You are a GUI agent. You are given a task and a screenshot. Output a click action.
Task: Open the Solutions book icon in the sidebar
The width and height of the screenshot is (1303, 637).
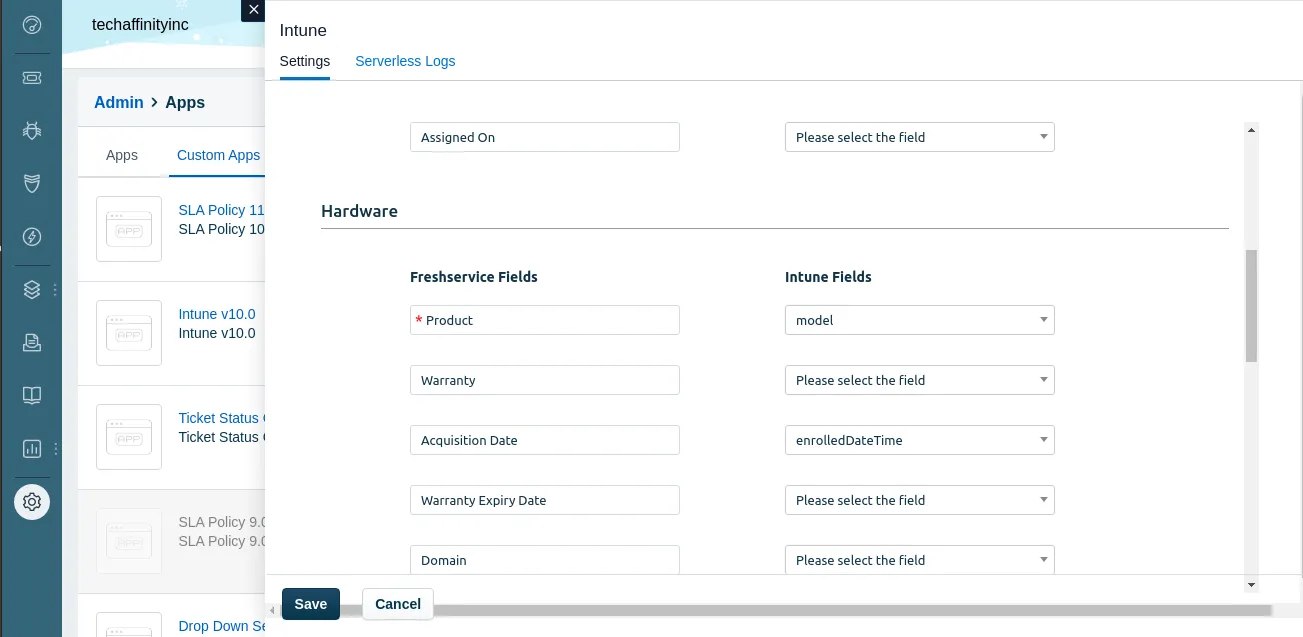coord(31,395)
